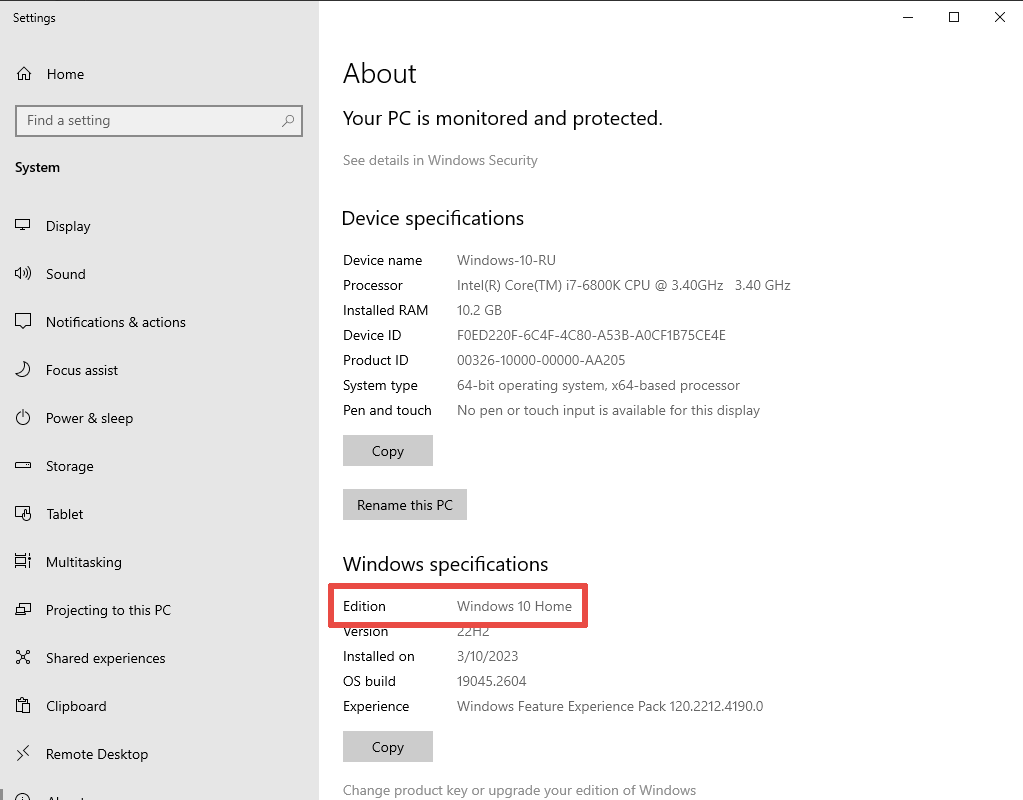Click OS build 19045.2604
This screenshot has width=1023, height=800.
(x=491, y=681)
